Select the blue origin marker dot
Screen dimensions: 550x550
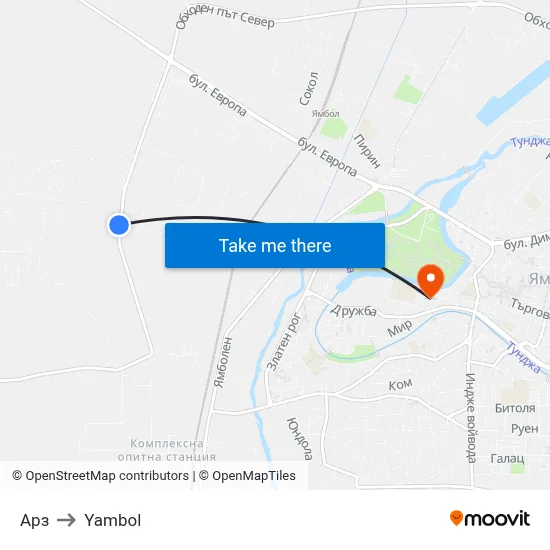click(x=119, y=225)
